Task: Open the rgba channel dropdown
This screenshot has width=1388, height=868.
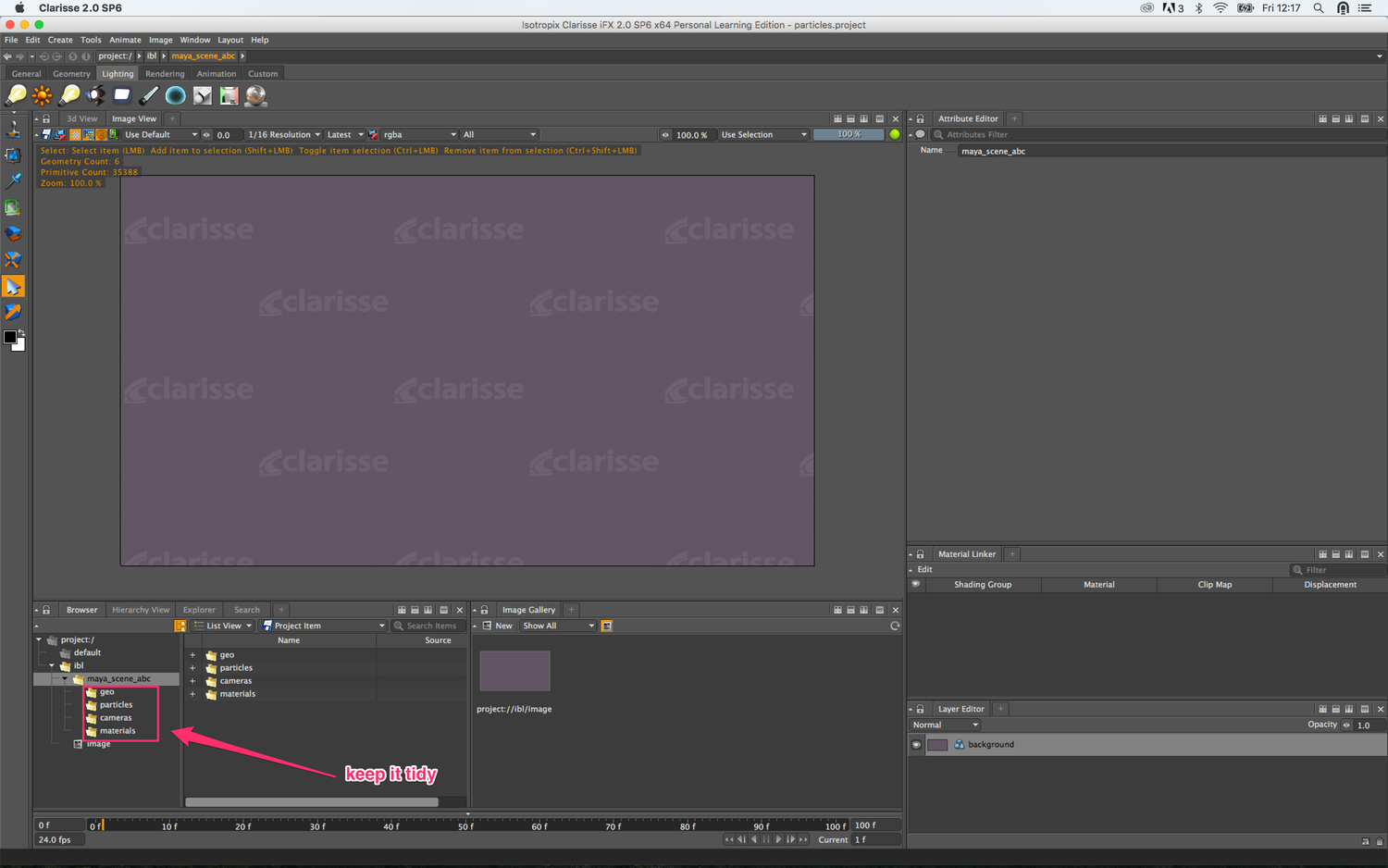Action: 419,135
